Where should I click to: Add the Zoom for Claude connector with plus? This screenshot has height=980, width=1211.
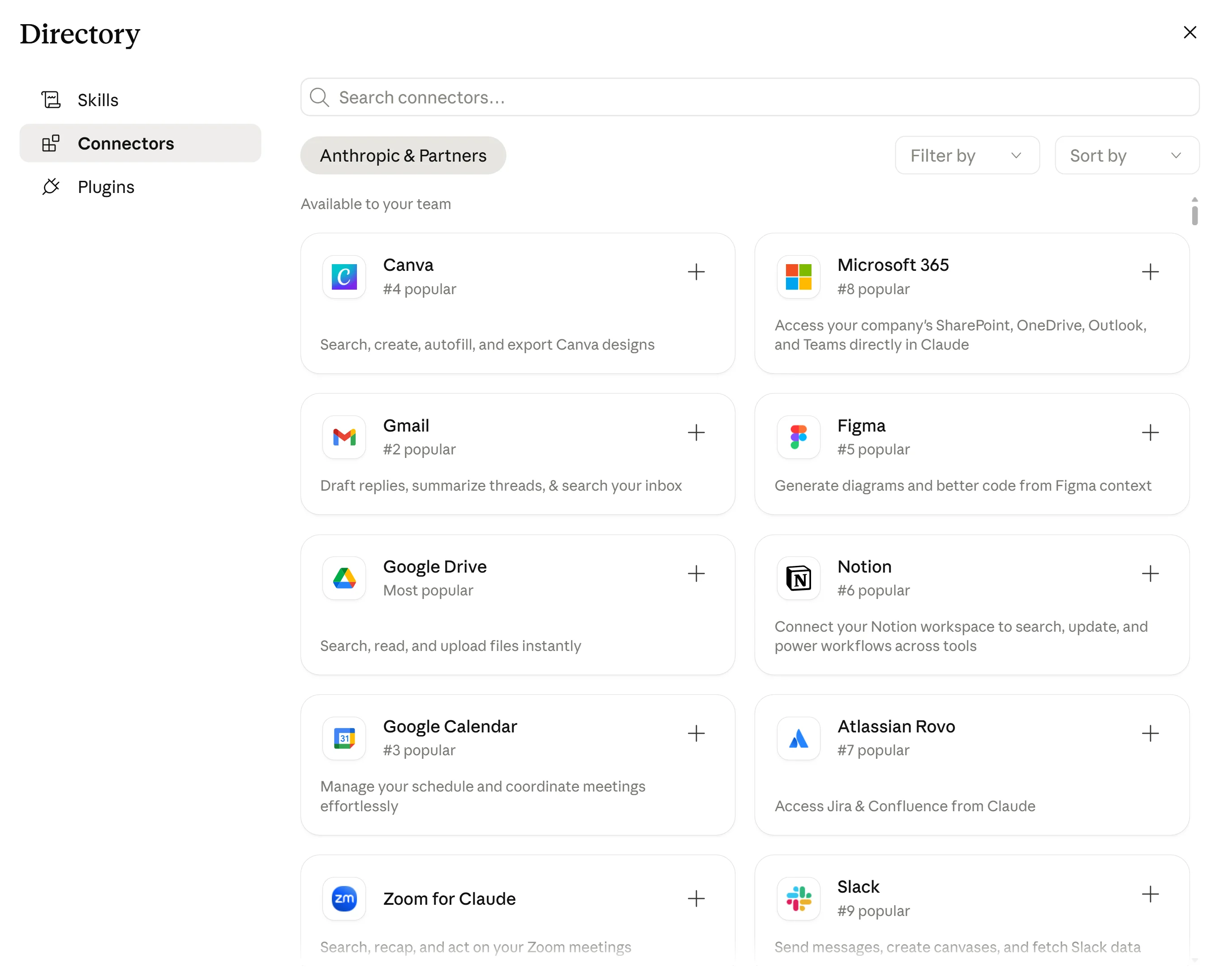click(696, 899)
